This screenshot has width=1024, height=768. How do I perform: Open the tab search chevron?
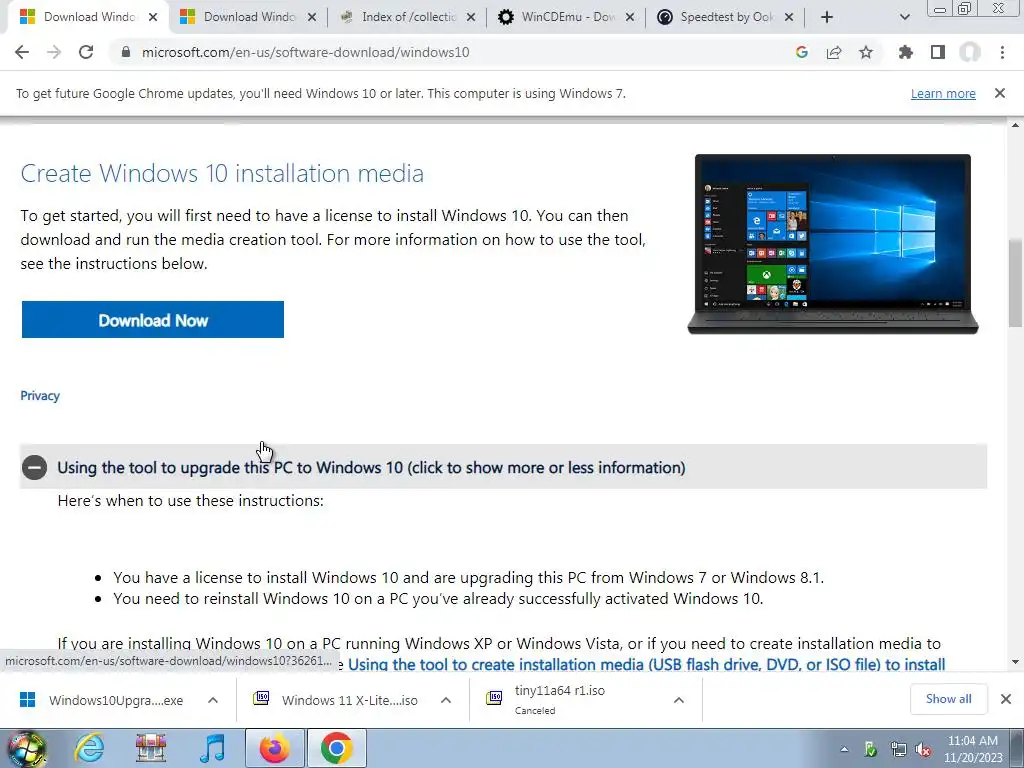coord(904,17)
